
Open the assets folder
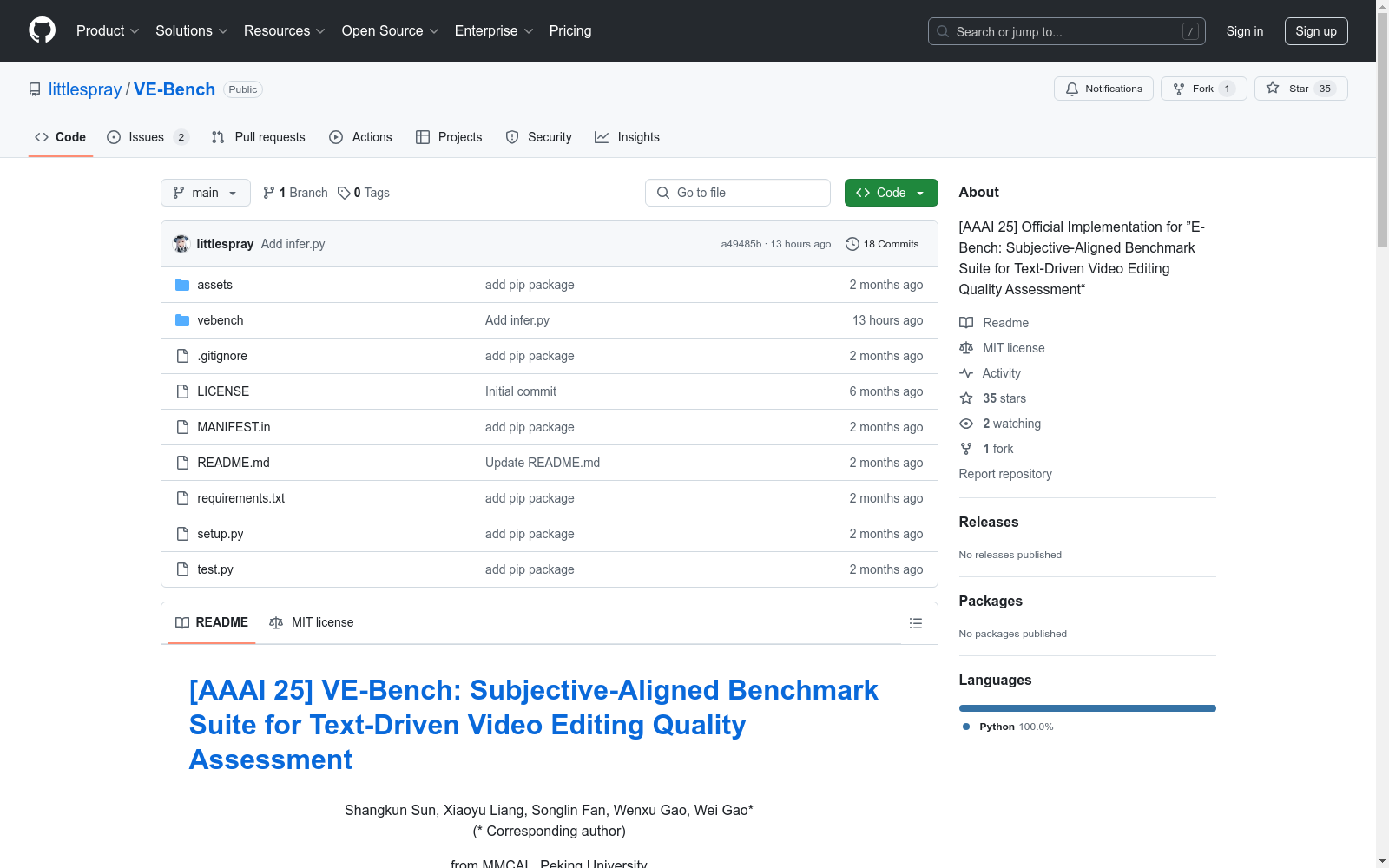(214, 285)
